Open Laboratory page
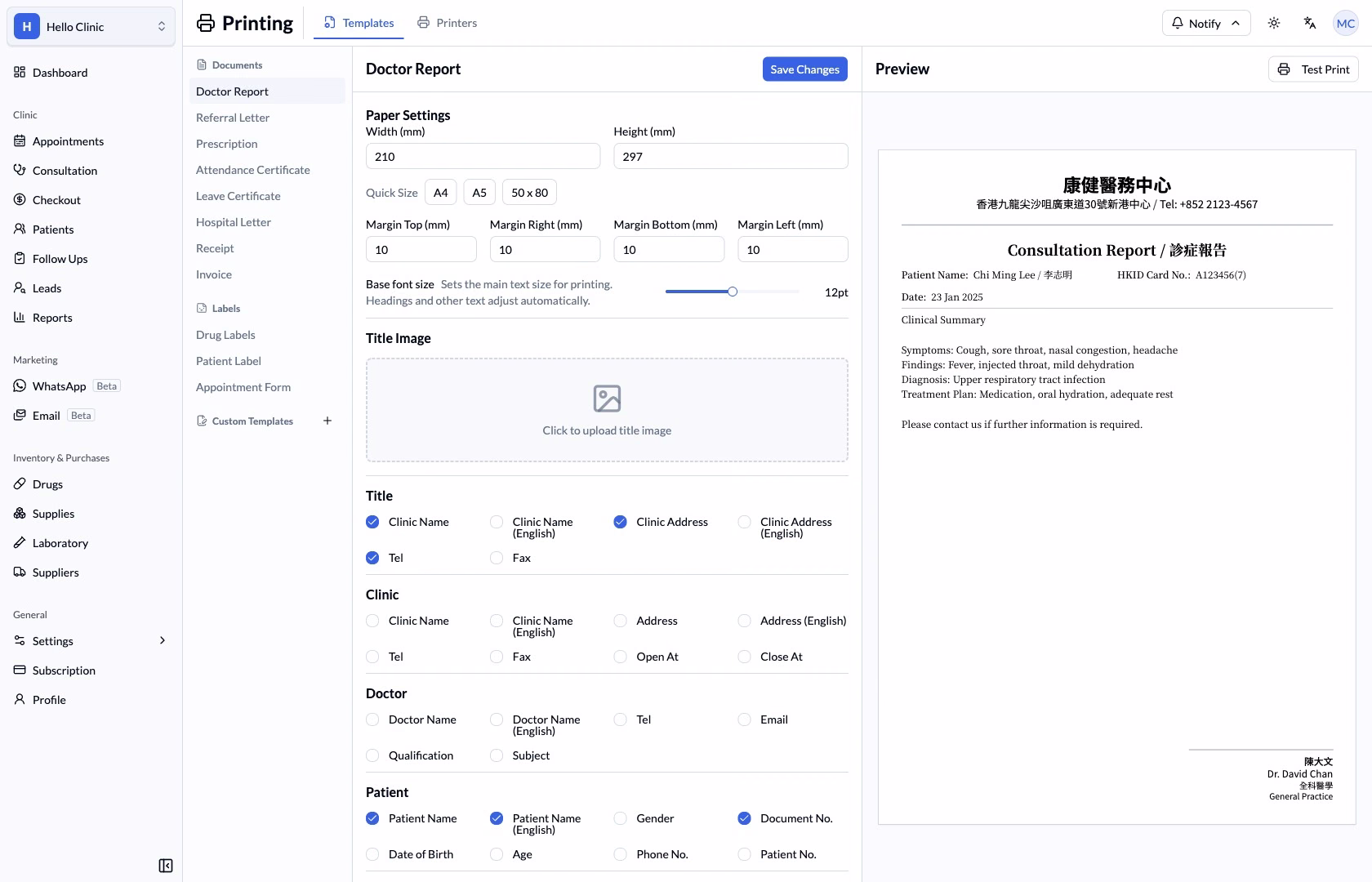The image size is (1372, 882). (91, 543)
